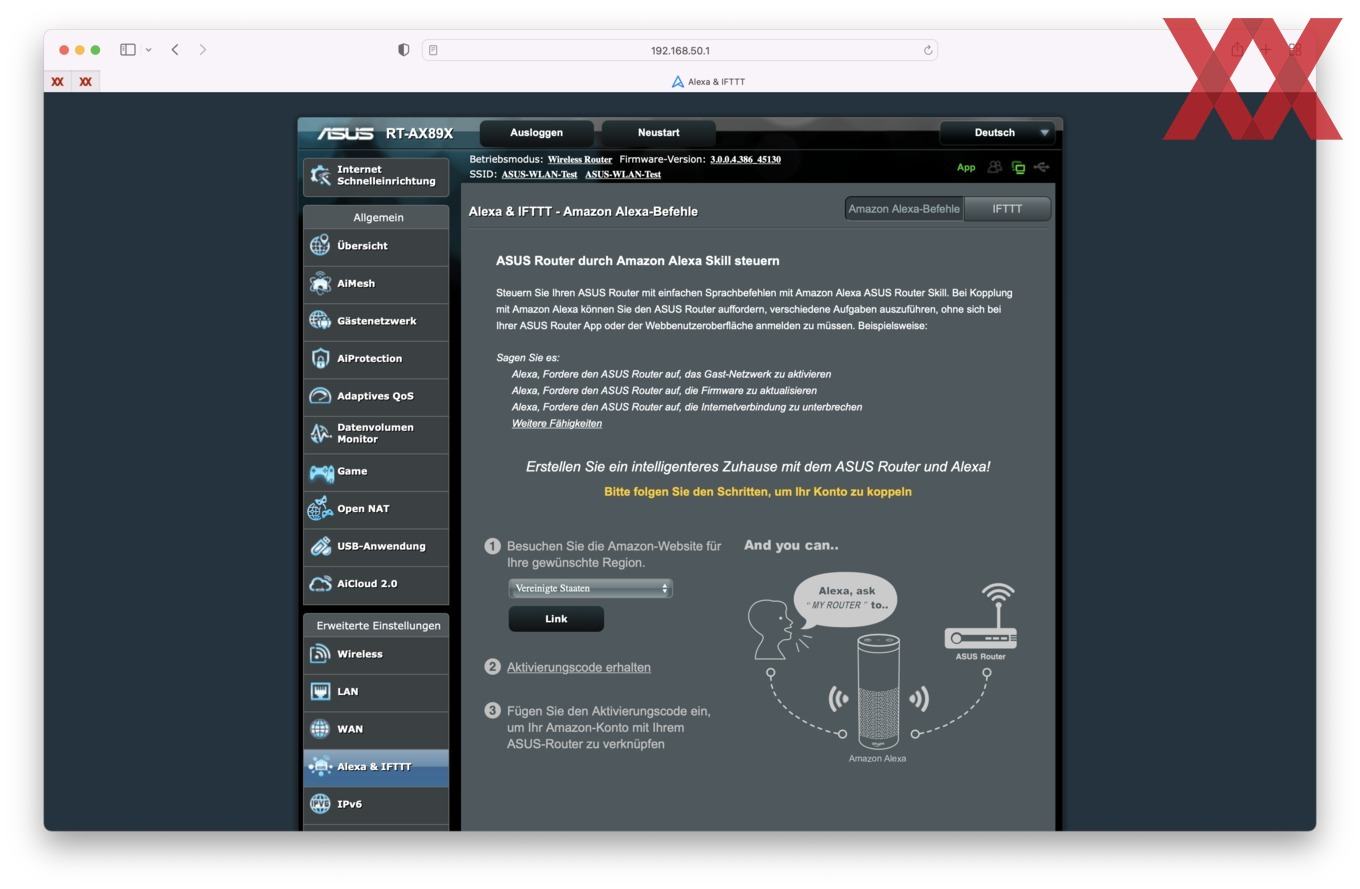Open the Open NAT page
This screenshot has width=1360, height=889.
click(x=376, y=509)
